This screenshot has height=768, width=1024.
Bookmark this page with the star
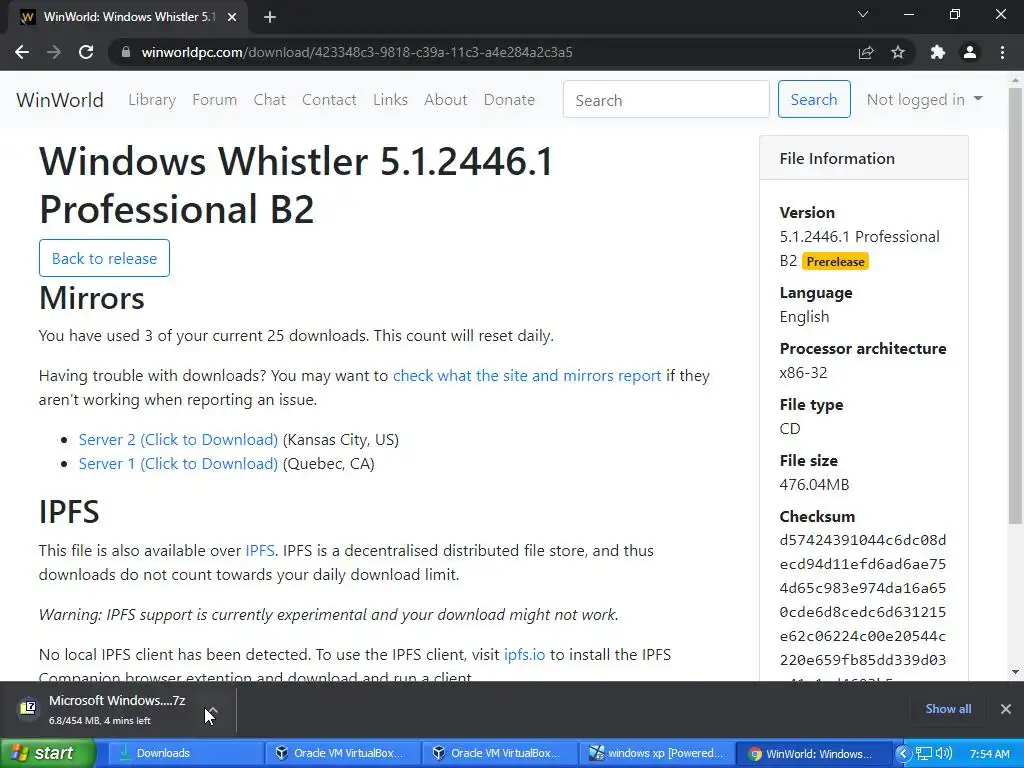898,52
